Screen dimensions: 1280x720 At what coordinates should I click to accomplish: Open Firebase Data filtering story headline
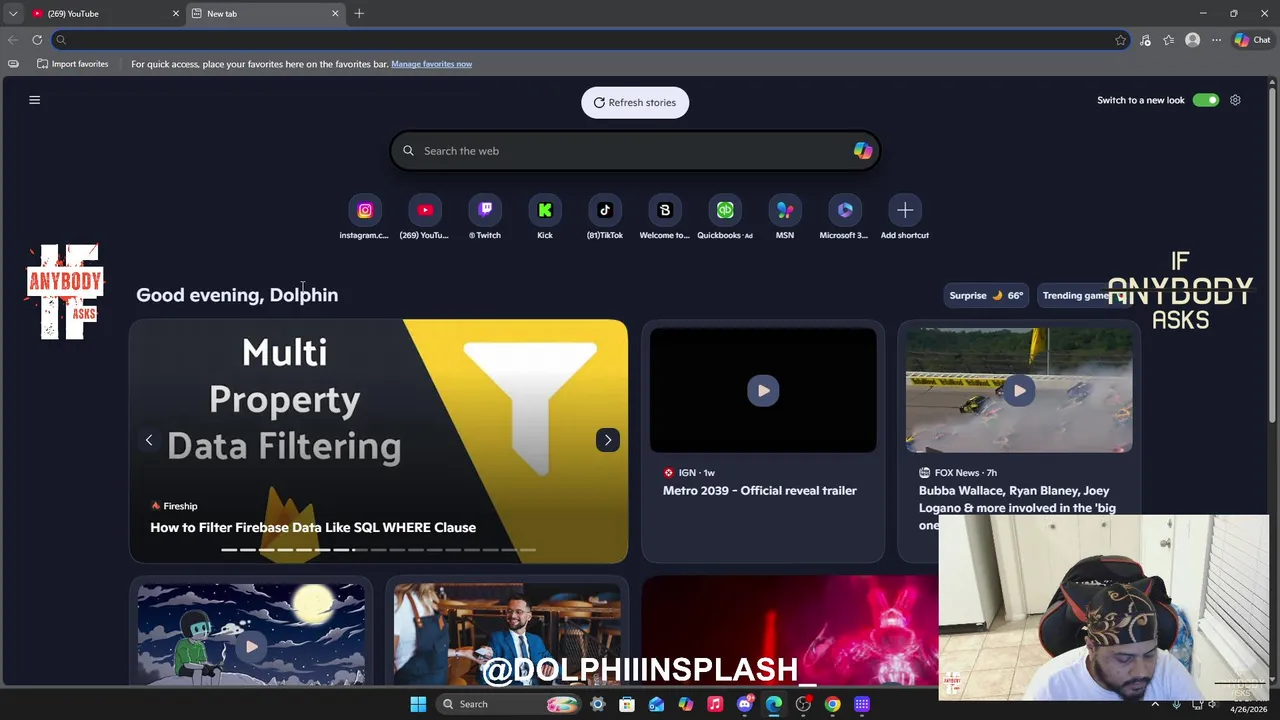point(313,527)
